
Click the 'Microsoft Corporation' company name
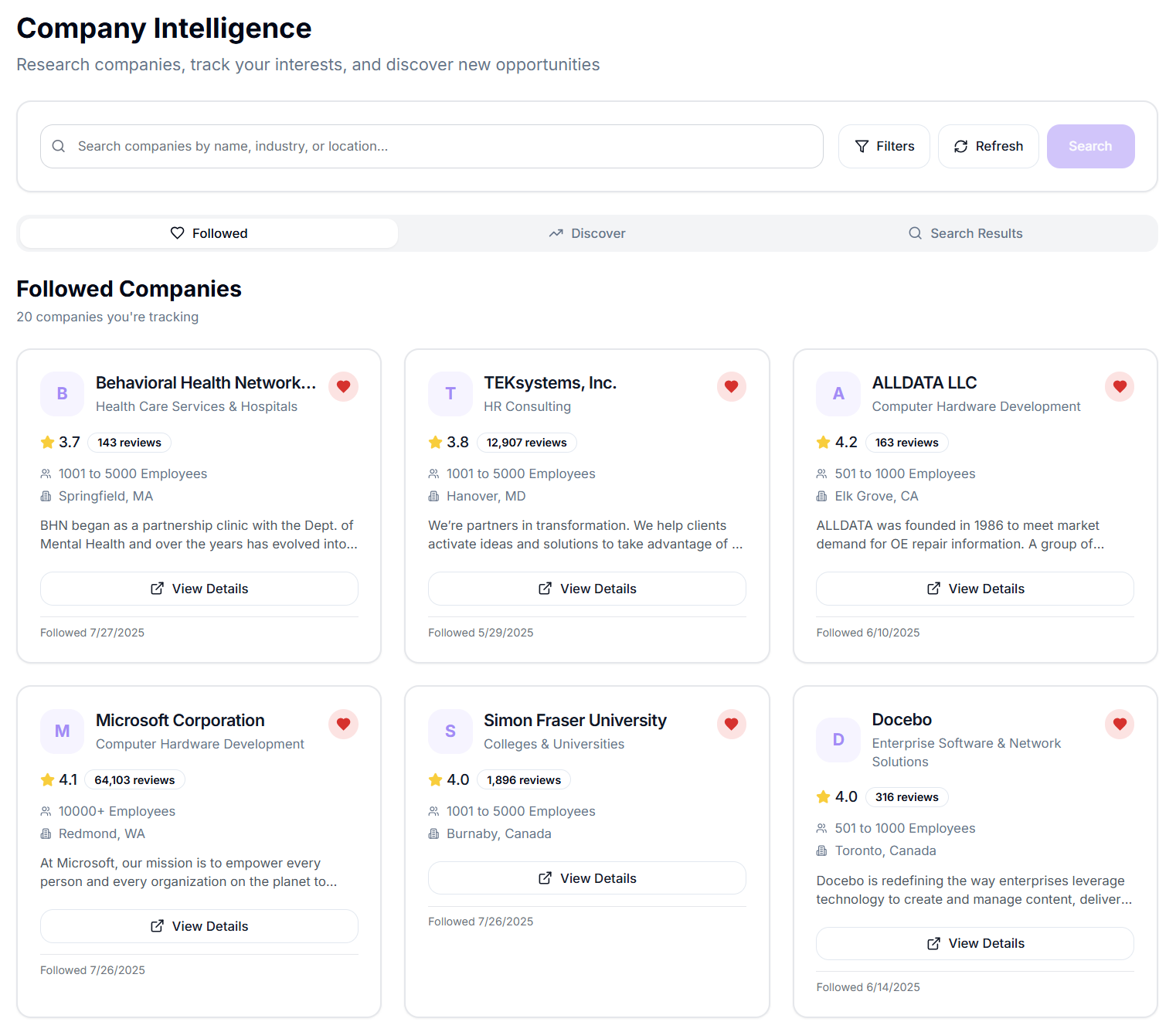point(180,721)
